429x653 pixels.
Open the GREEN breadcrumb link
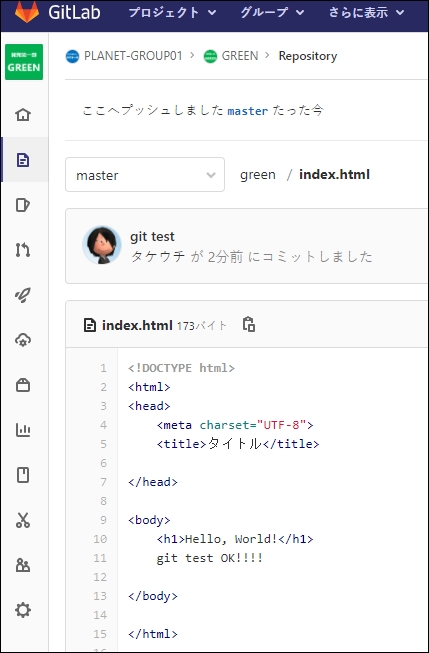(x=240, y=56)
